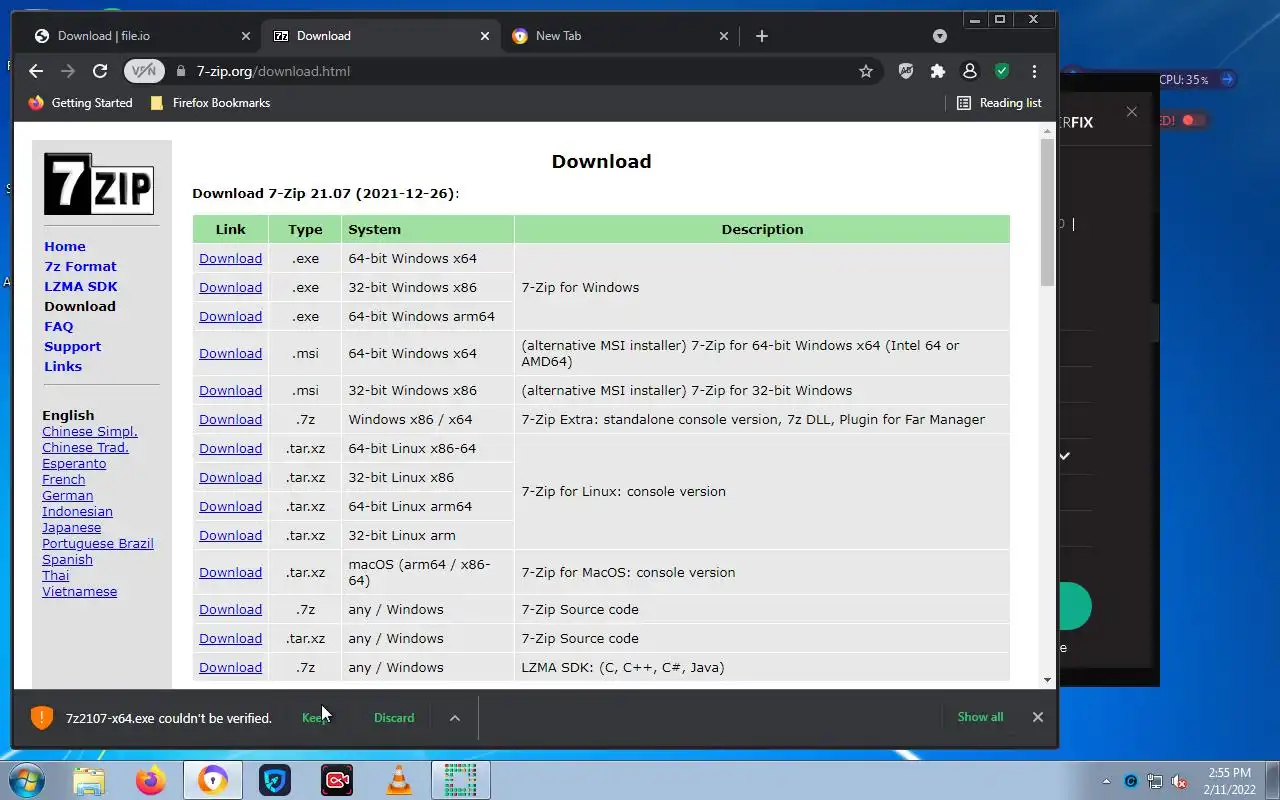Open the tab search dropdown arrow
1280x800 pixels.
pyautogui.click(x=940, y=36)
